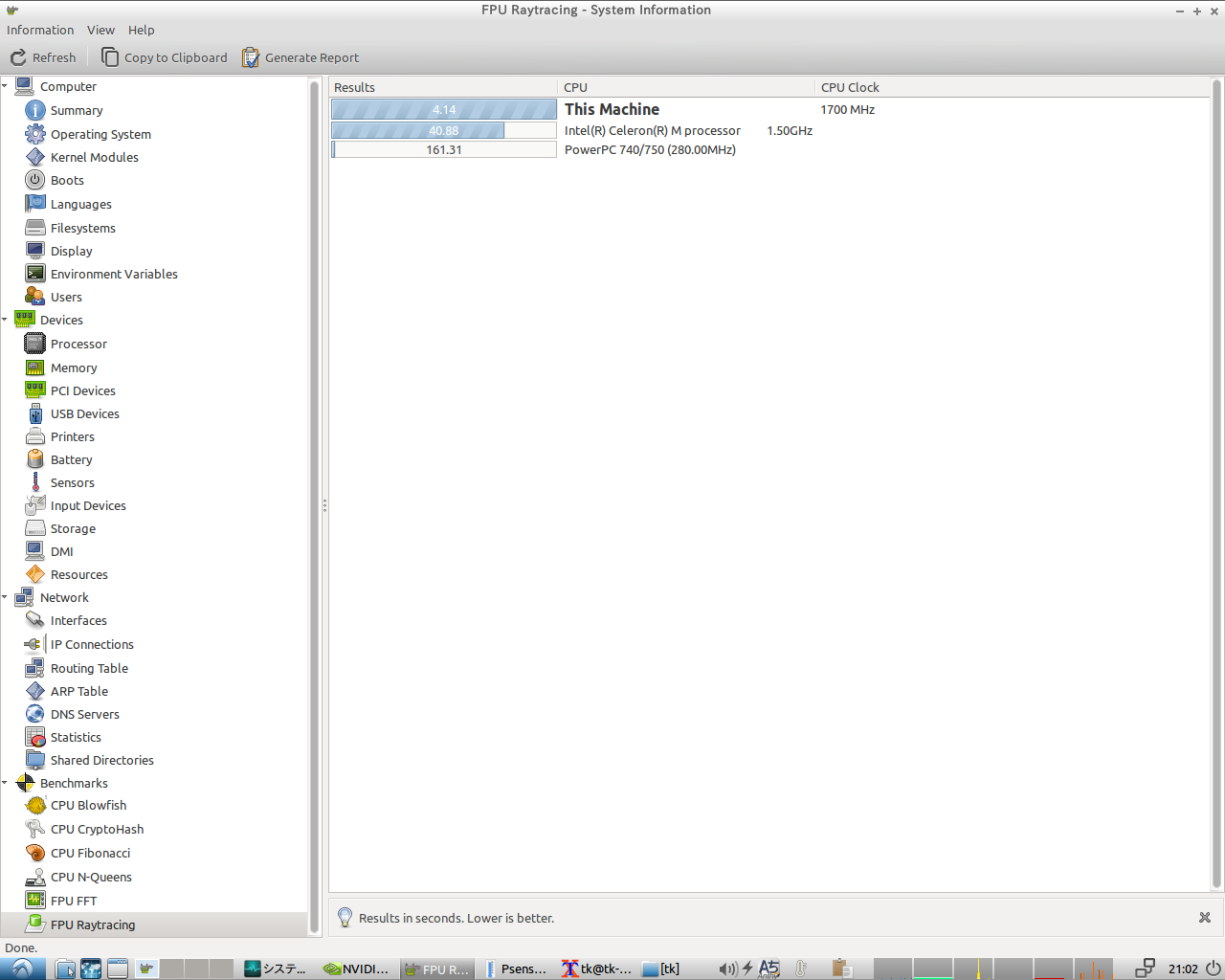Collapse the Benchmarks tree section
Viewport: 1225px width, 980px height.
5,783
